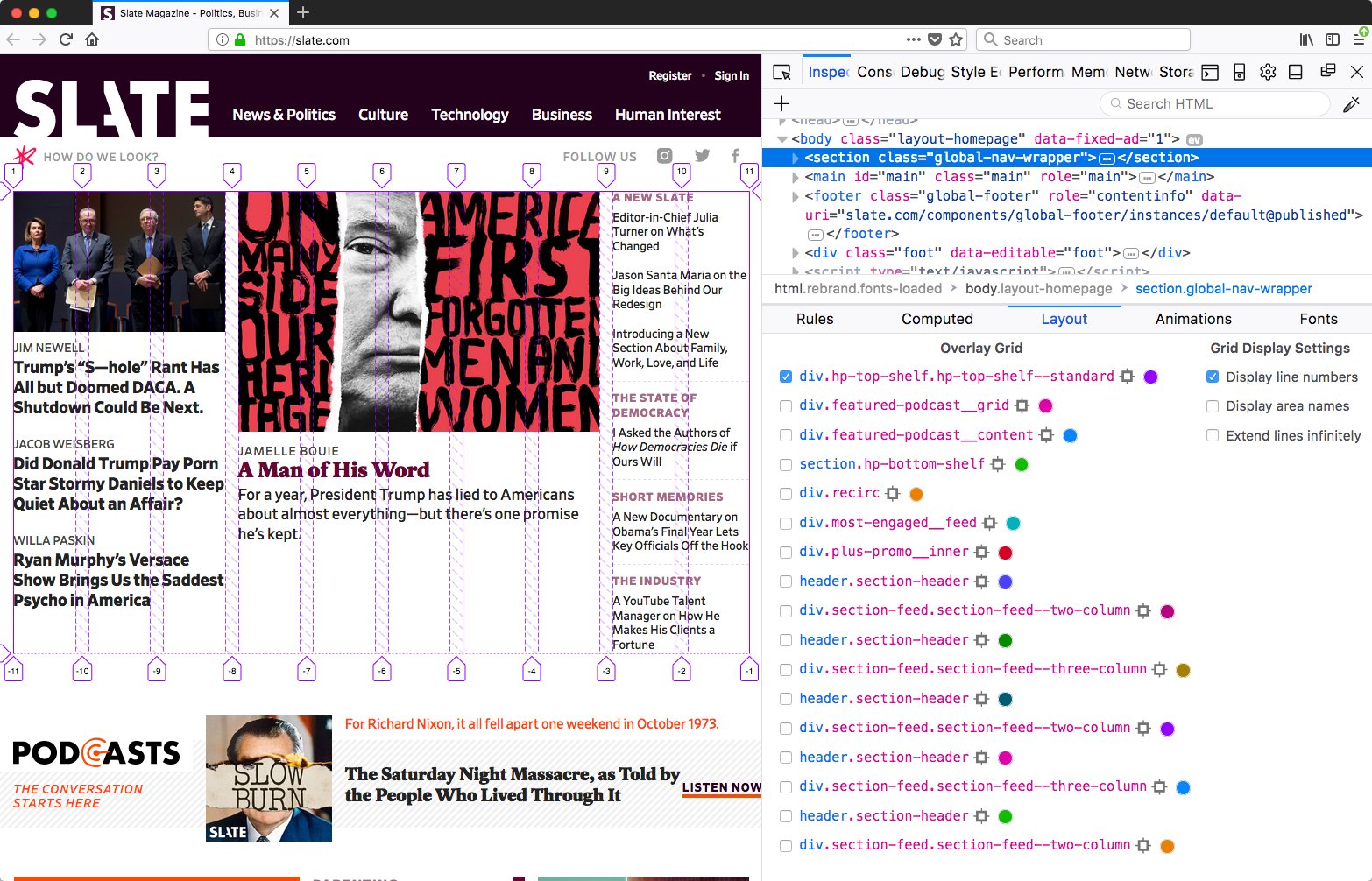The height and width of the screenshot is (881, 1372).
Task: Highlight node for div.plus-promo__inner
Action: pyautogui.click(x=982, y=553)
